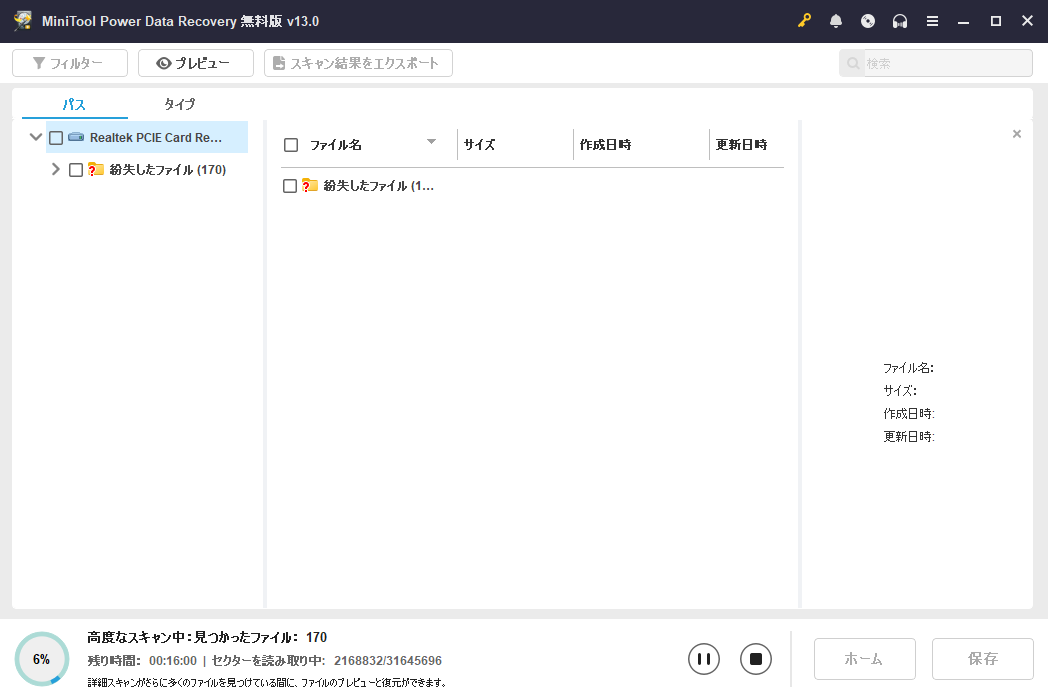Open the hamburger menu
1048x699 pixels.
(932, 21)
